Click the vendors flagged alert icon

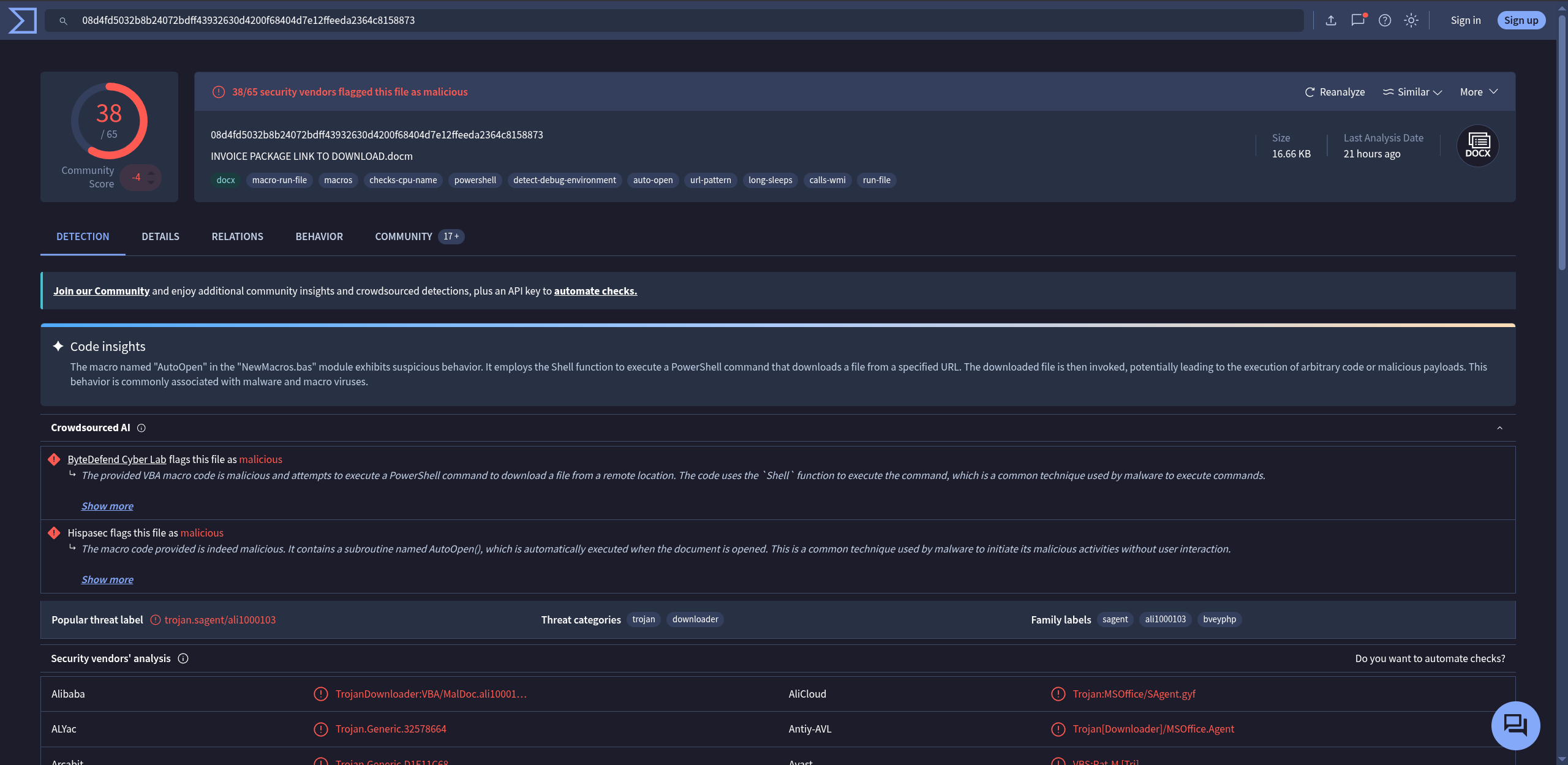click(x=219, y=92)
